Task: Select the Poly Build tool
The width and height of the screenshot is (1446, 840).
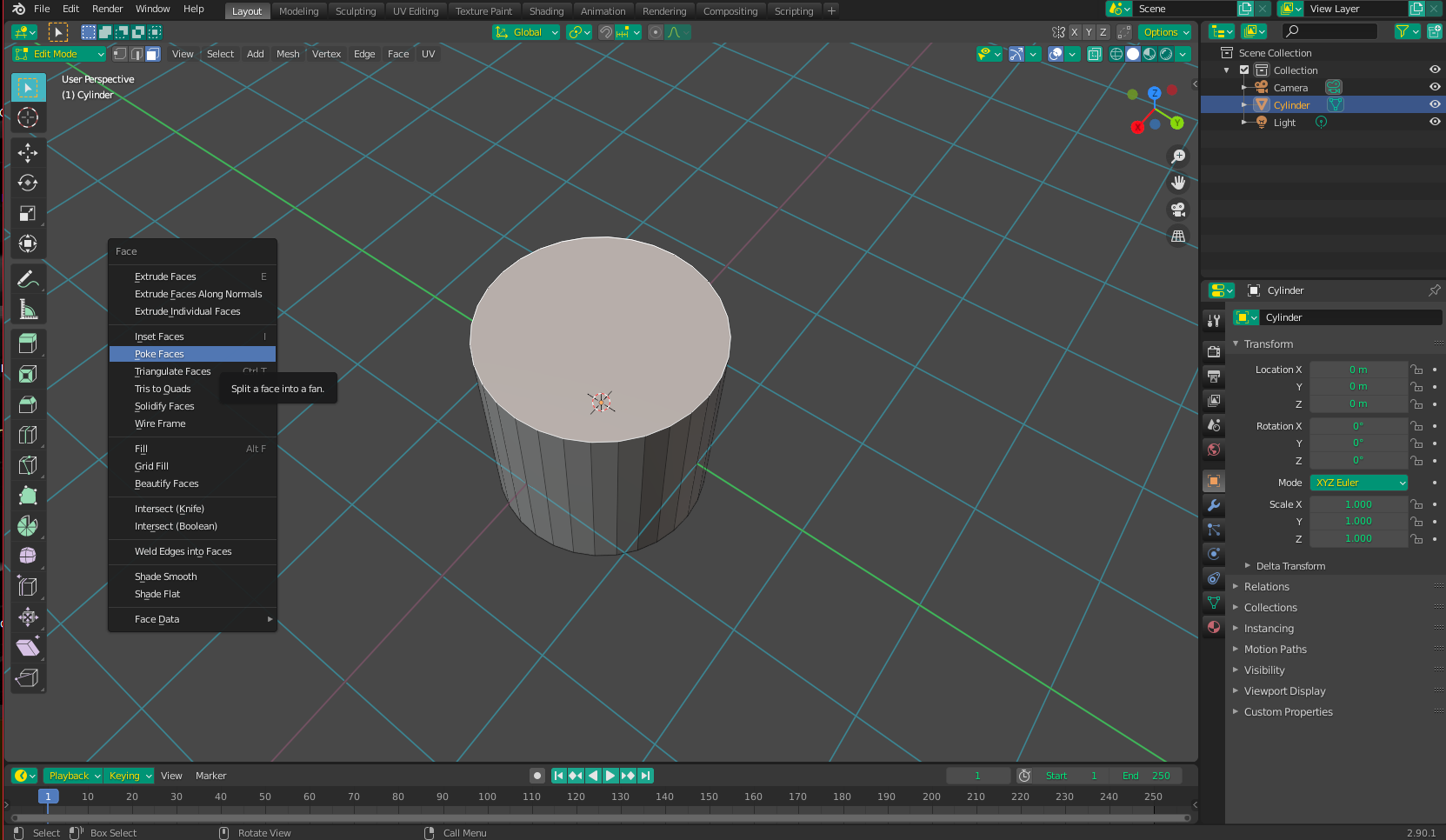Action: [x=28, y=496]
